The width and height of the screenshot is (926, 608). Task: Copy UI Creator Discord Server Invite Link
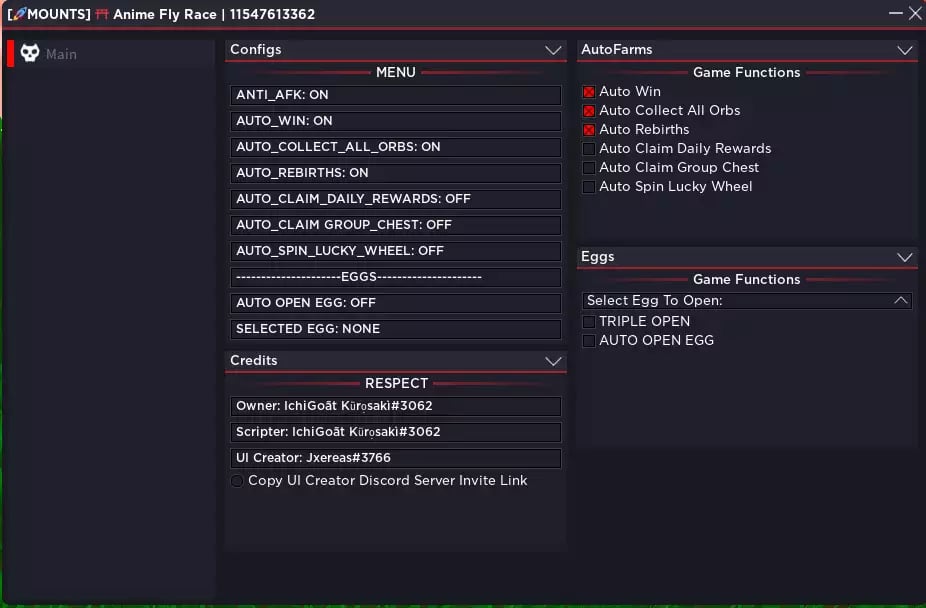click(x=237, y=481)
